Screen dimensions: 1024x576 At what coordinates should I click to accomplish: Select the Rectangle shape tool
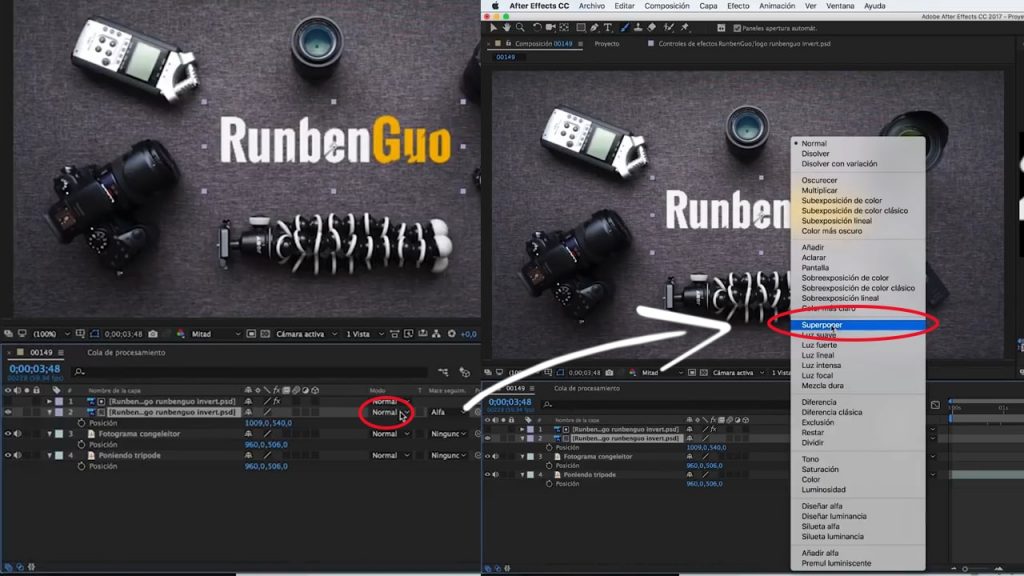[x=581, y=27]
